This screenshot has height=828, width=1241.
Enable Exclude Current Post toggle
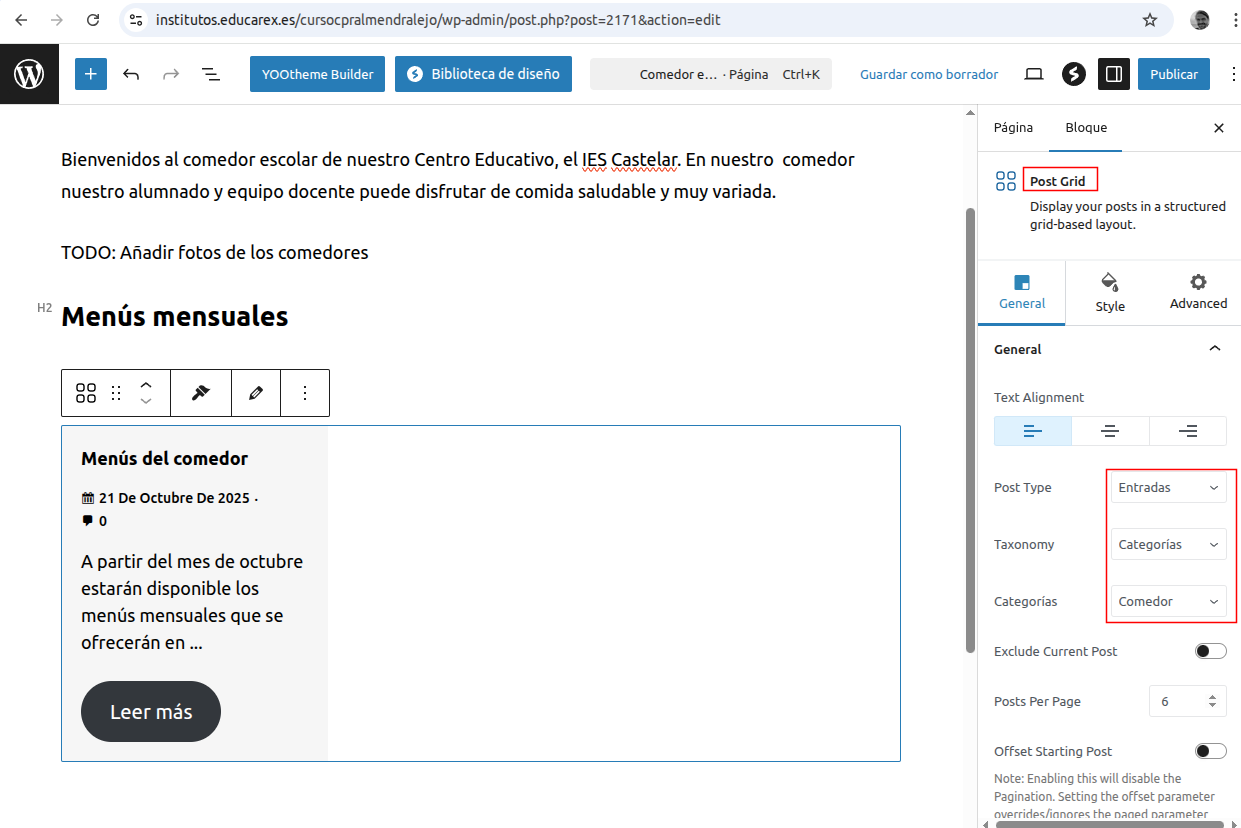click(x=1210, y=651)
